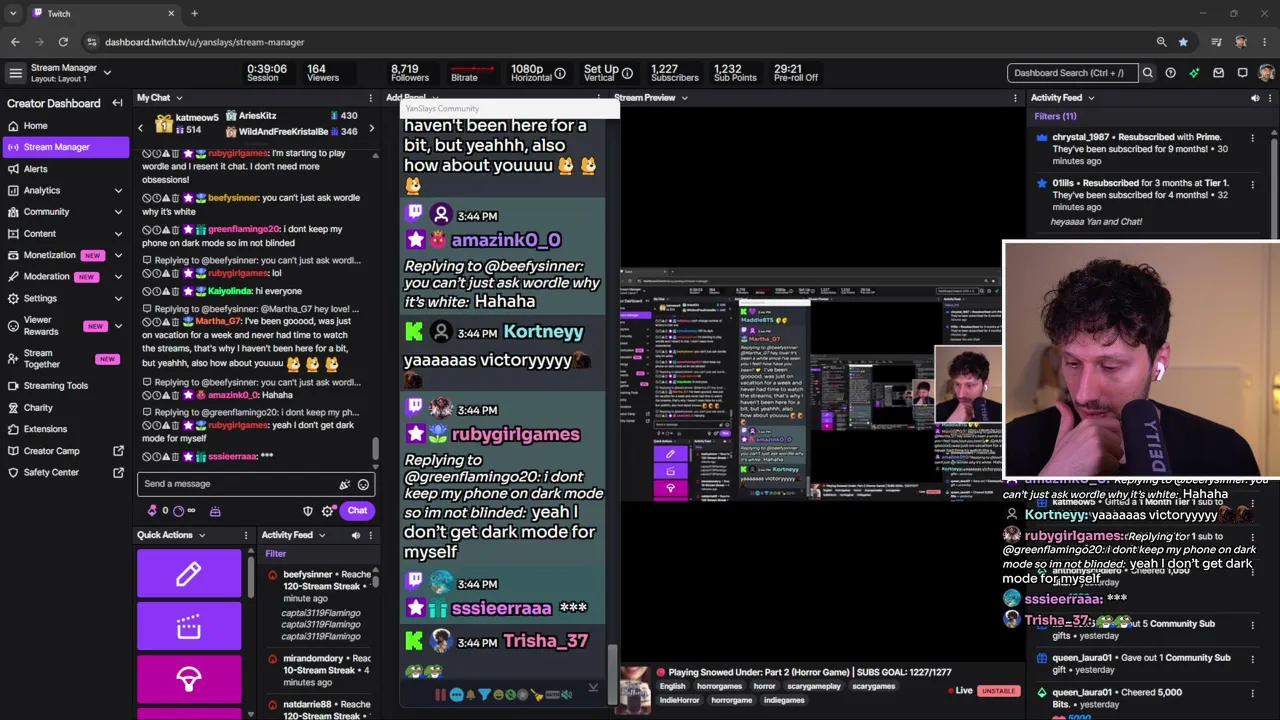Bookmark this page with the star

(1183, 42)
